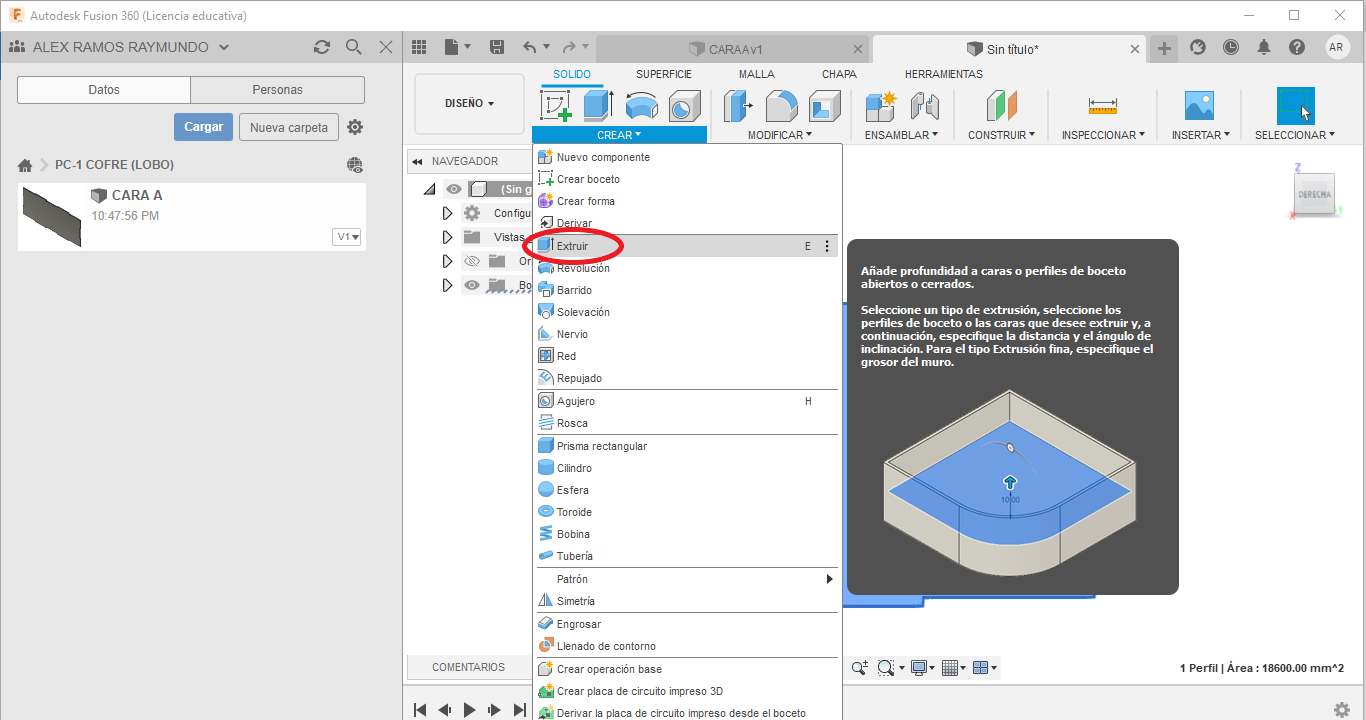Open the MODIFICAR dropdown menu

780,135
